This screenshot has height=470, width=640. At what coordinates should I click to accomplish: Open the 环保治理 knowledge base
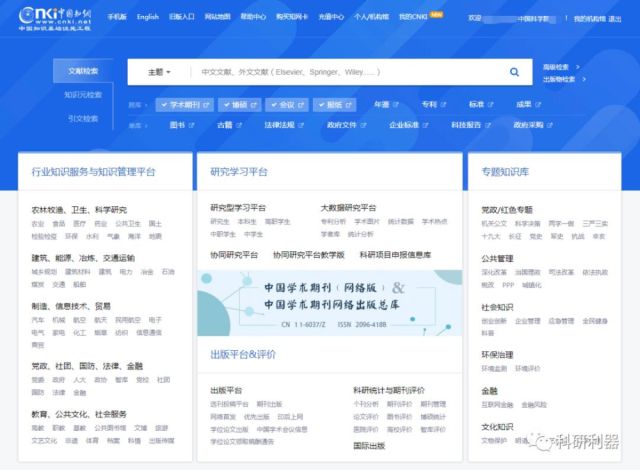[x=497, y=355]
